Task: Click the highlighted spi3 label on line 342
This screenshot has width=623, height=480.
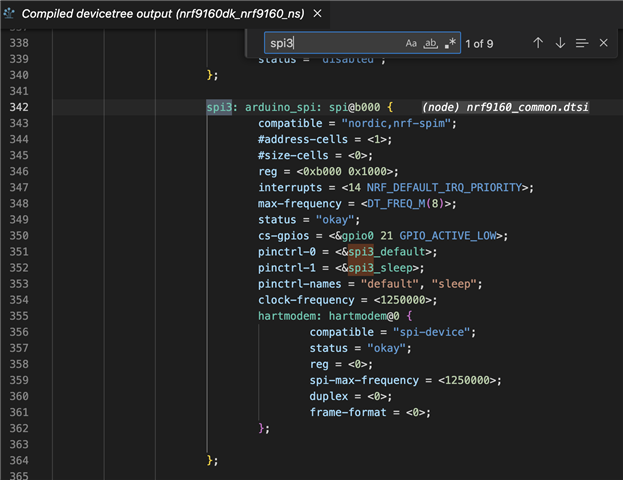Action: (218, 107)
